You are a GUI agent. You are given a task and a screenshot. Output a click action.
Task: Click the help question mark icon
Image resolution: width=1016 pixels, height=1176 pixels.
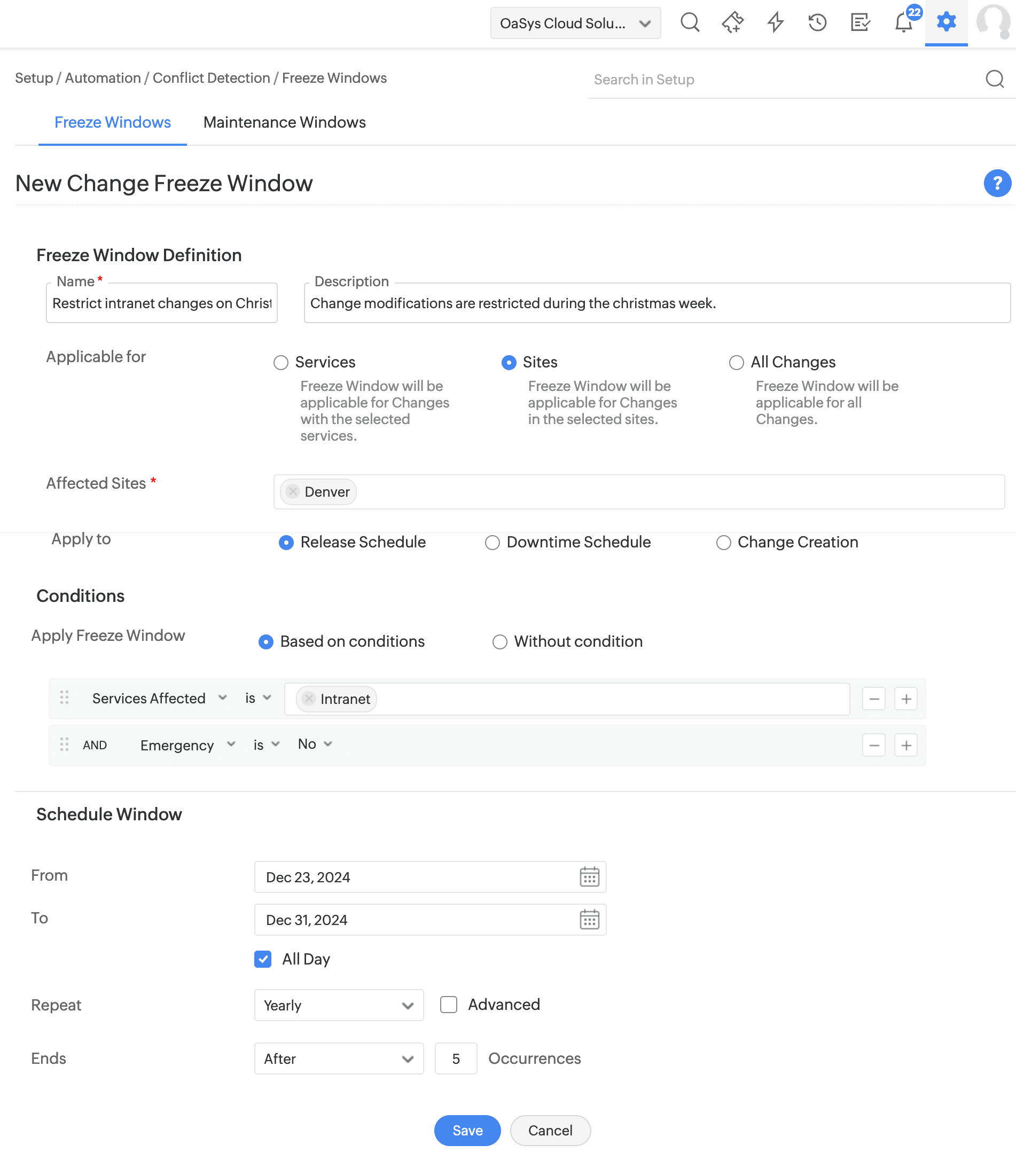[997, 183]
